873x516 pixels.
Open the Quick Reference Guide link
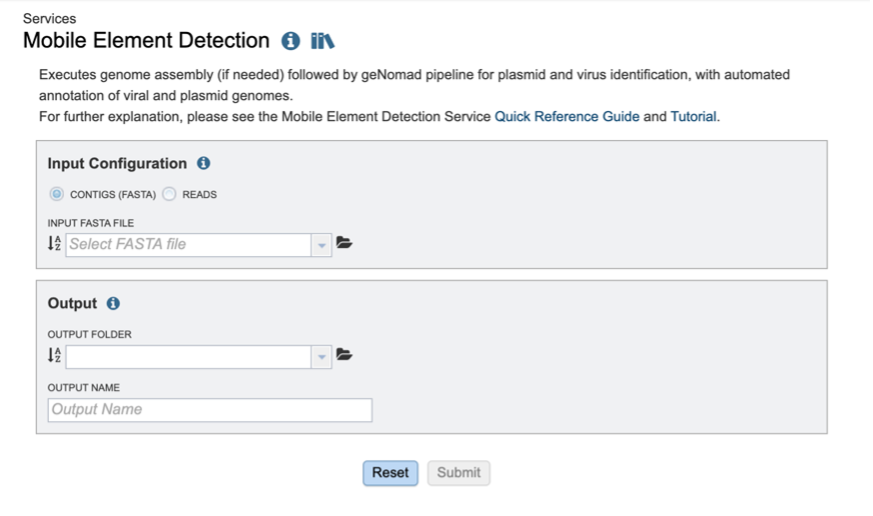[567, 116]
